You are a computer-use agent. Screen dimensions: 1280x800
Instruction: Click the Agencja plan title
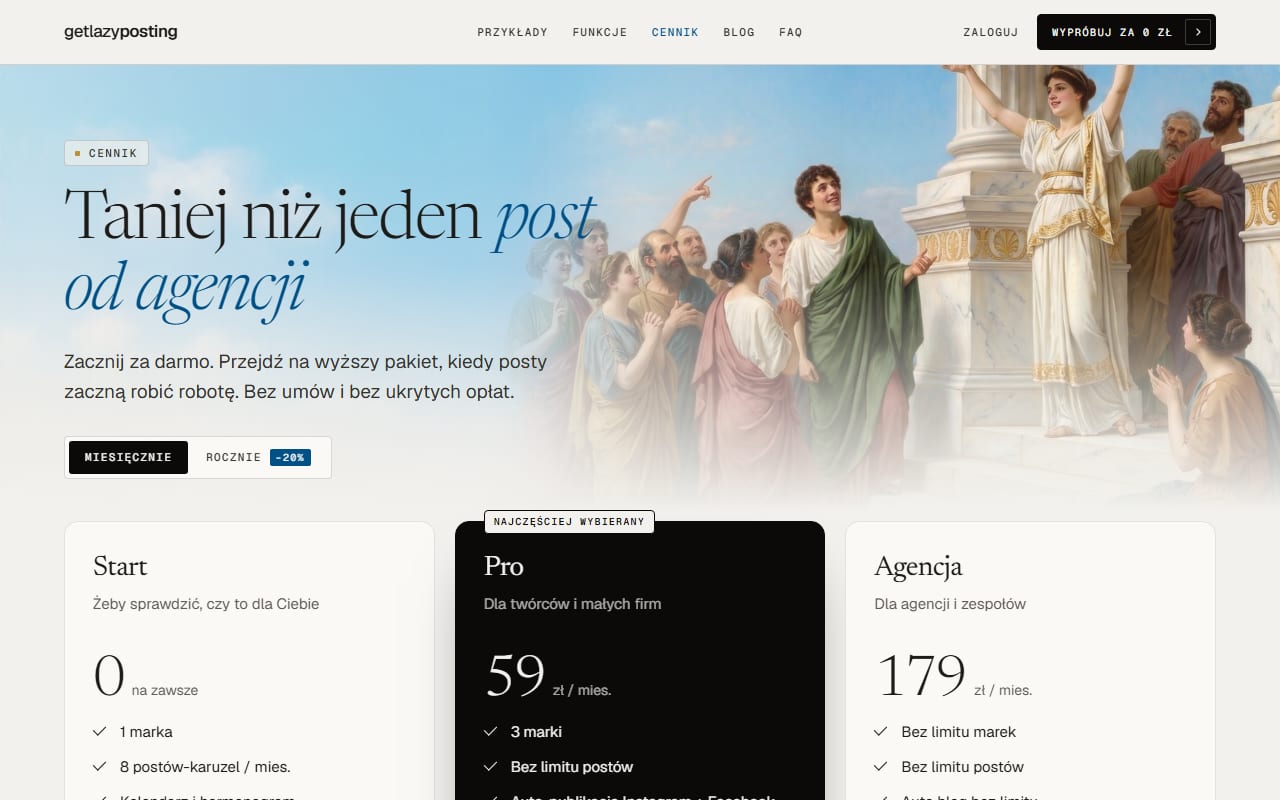pyautogui.click(x=918, y=567)
